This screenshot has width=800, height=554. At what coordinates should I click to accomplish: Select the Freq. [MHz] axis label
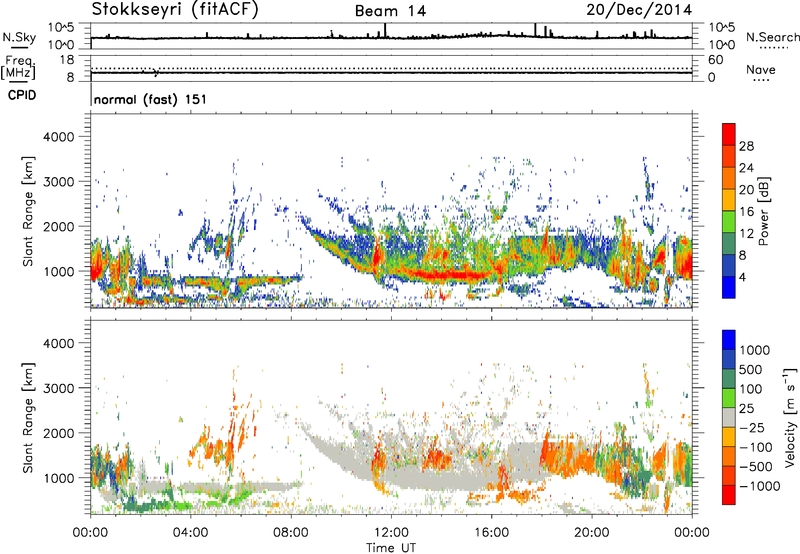pyautogui.click(x=18, y=67)
